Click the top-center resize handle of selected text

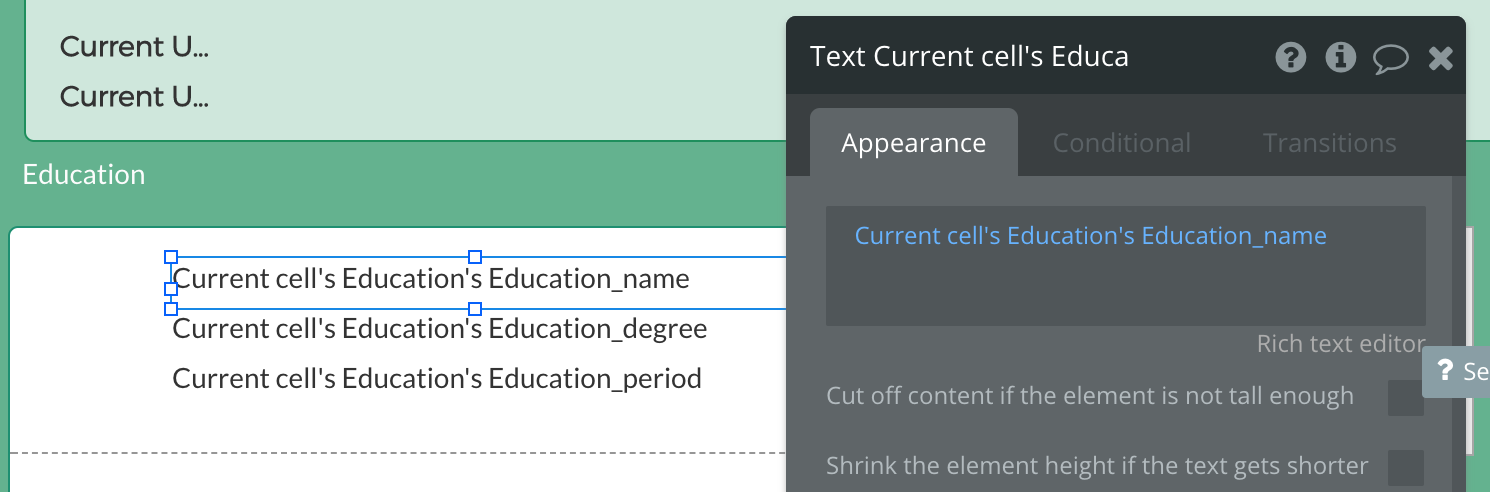(x=475, y=257)
